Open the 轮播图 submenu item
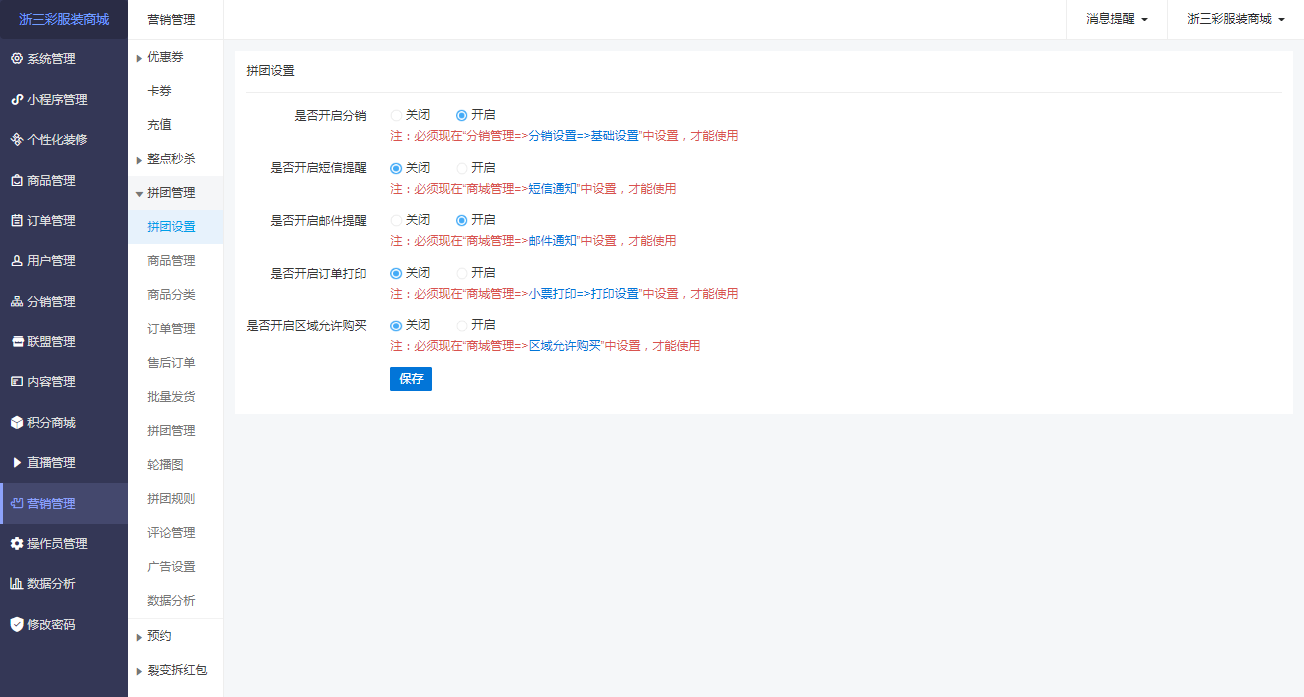Viewport: 1304px width, 697px height. 175,465
